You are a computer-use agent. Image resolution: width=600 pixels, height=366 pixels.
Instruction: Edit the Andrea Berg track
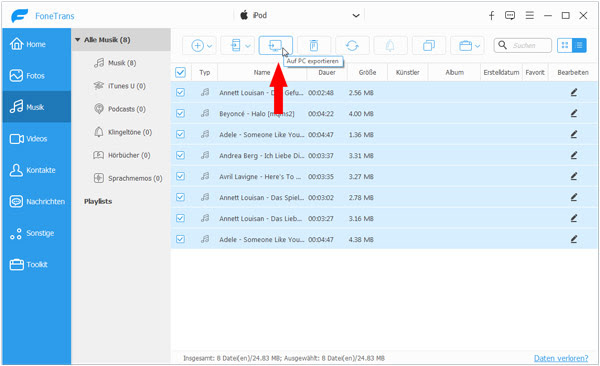coord(574,155)
